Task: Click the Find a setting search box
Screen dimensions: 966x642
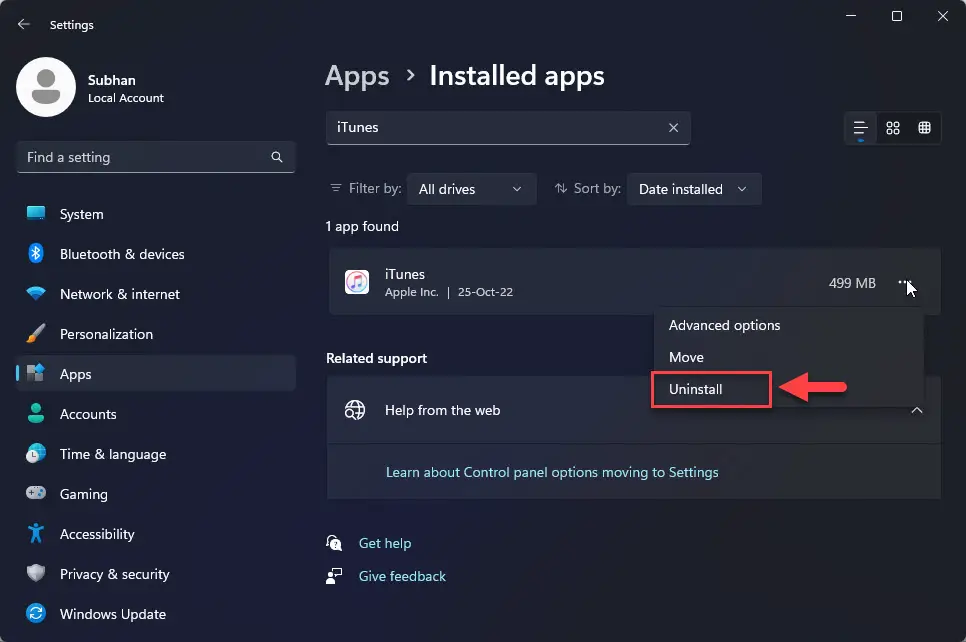Action: tap(145, 157)
